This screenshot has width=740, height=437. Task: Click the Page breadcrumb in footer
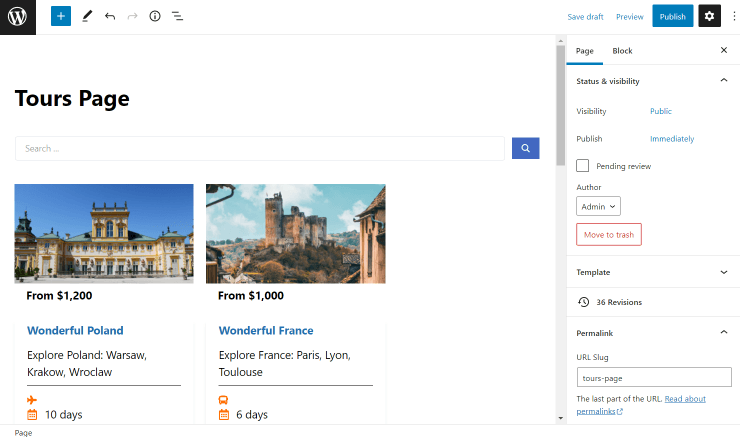23,433
